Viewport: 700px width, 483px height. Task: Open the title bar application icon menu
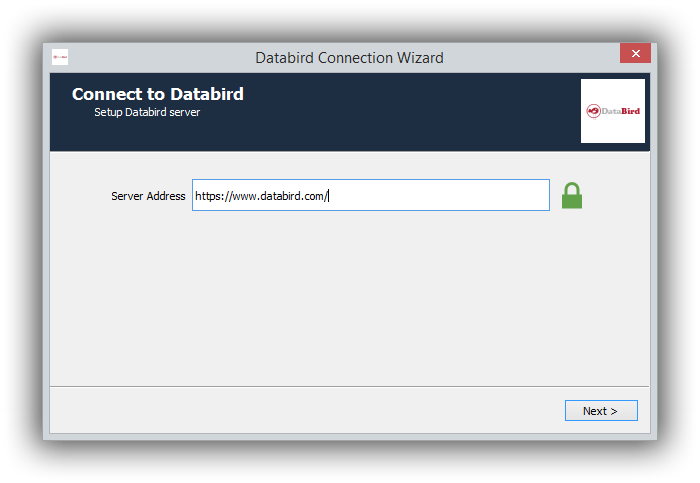tap(60, 57)
